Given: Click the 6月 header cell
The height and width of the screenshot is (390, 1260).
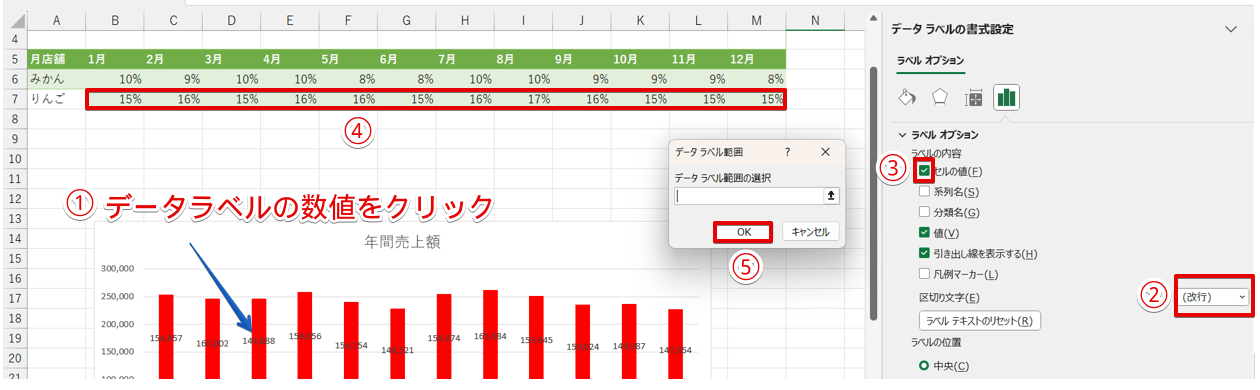Looking at the screenshot, I should [406, 59].
